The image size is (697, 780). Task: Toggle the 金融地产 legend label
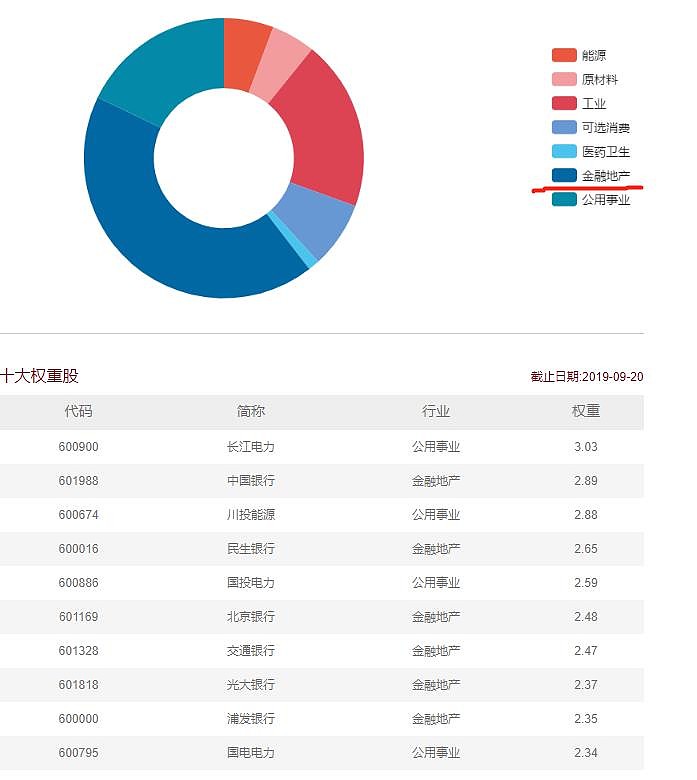pyautogui.click(x=606, y=176)
